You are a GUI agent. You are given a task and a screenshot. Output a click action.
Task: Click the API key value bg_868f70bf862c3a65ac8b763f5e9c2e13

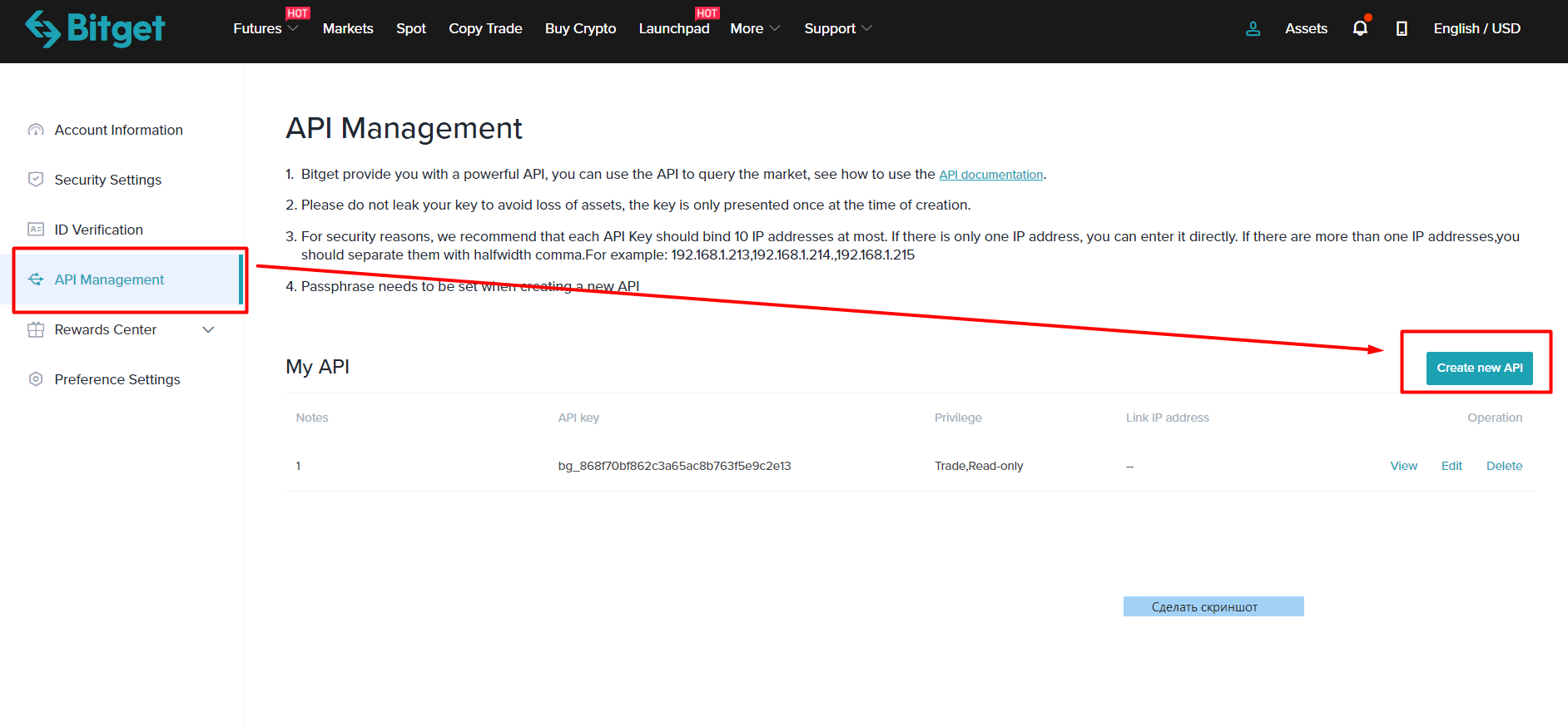(674, 466)
